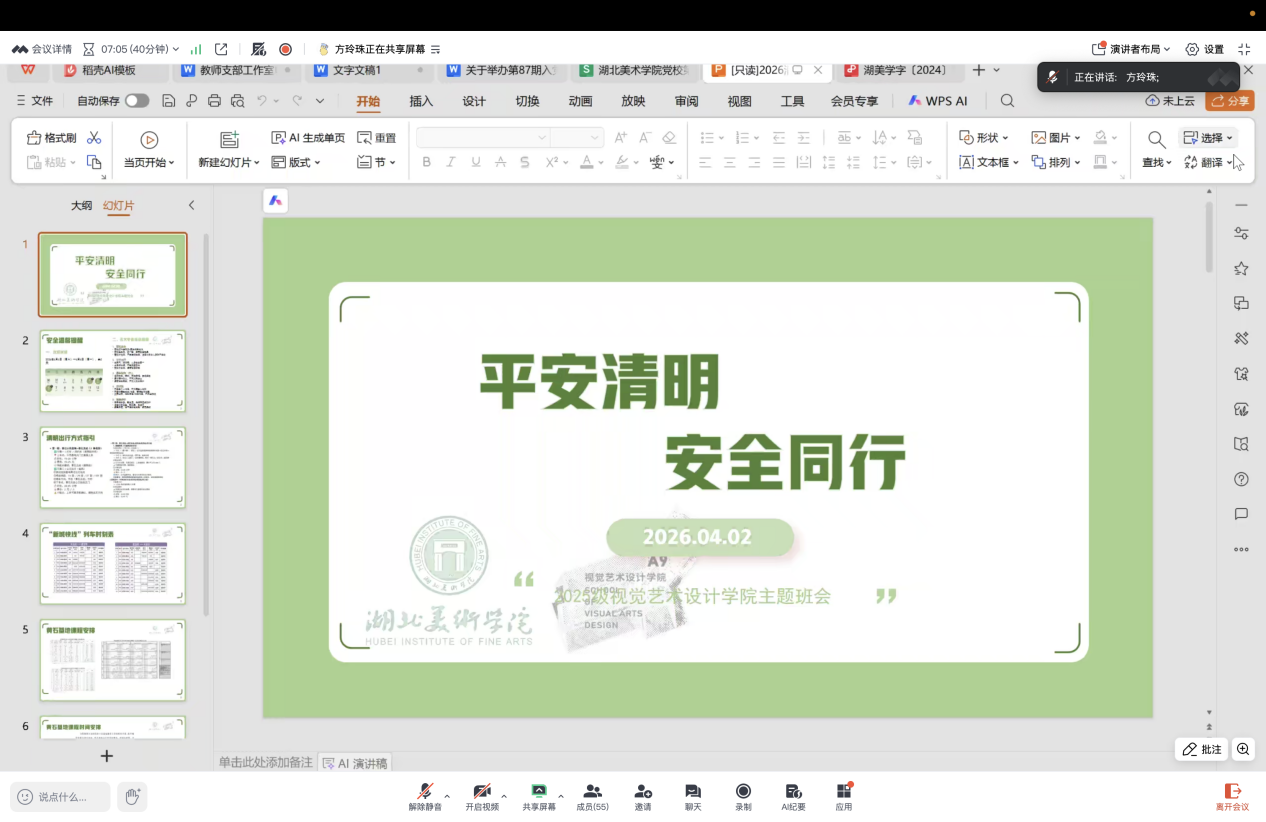Click the print icon in quick toolbar
The image size is (1266, 822).
(214, 101)
